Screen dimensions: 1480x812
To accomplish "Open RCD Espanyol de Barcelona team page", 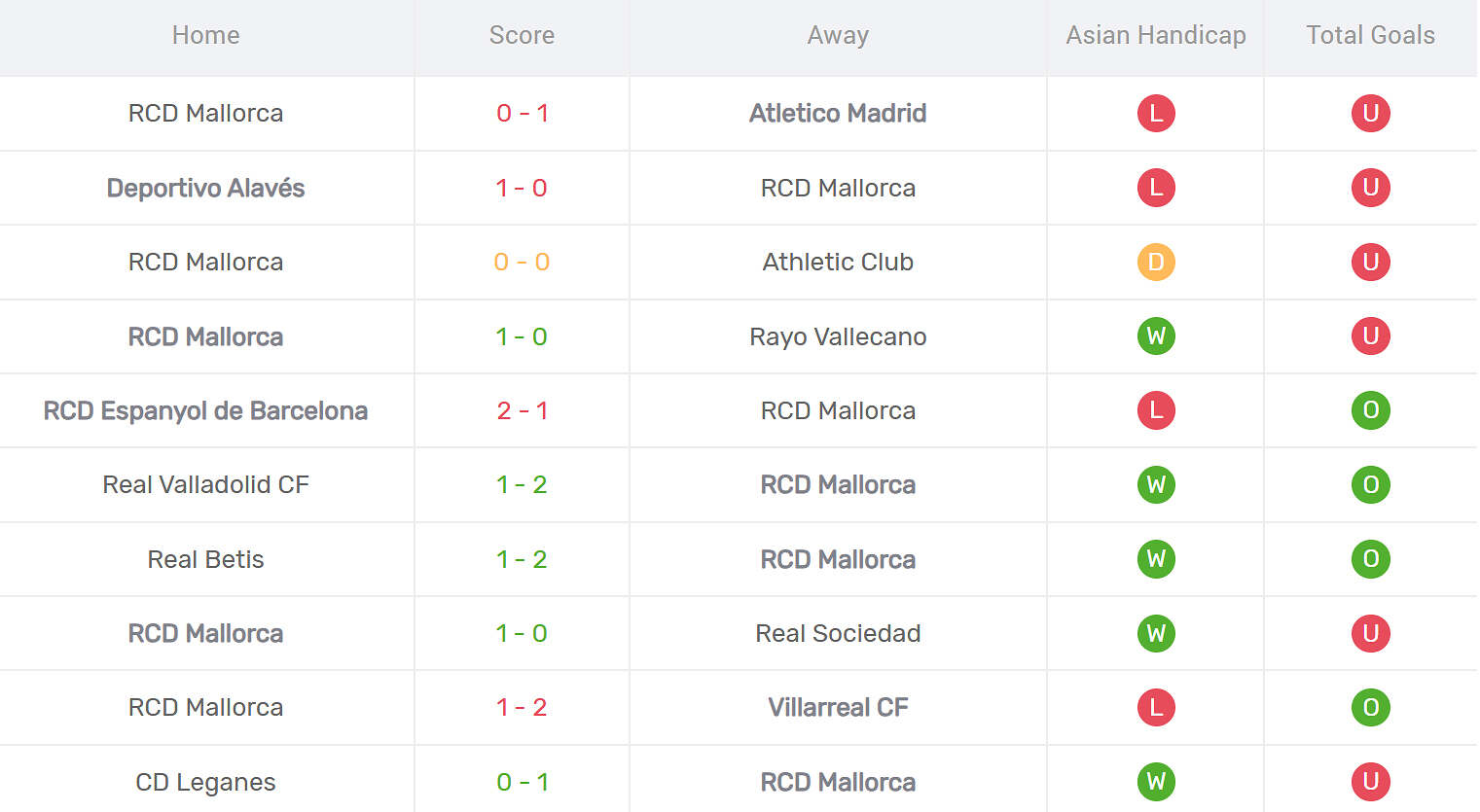I will click(205, 410).
